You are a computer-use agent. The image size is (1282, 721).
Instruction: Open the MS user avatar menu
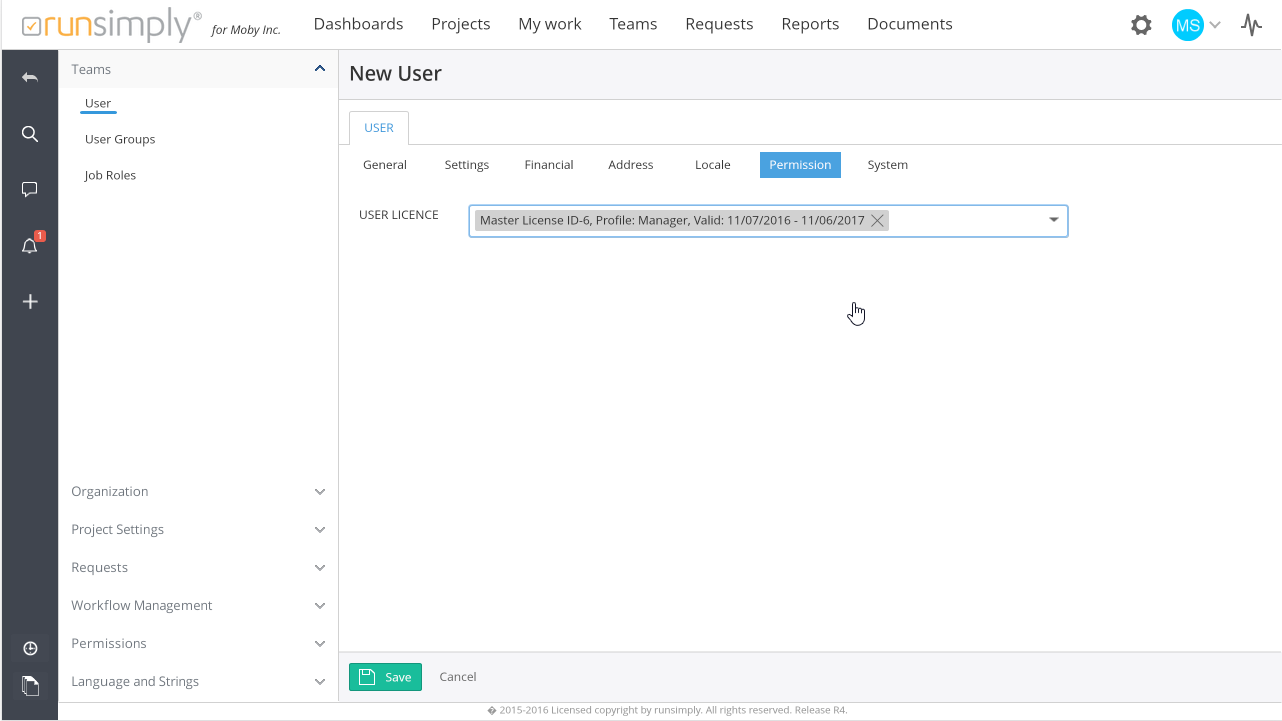point(1188,25)
